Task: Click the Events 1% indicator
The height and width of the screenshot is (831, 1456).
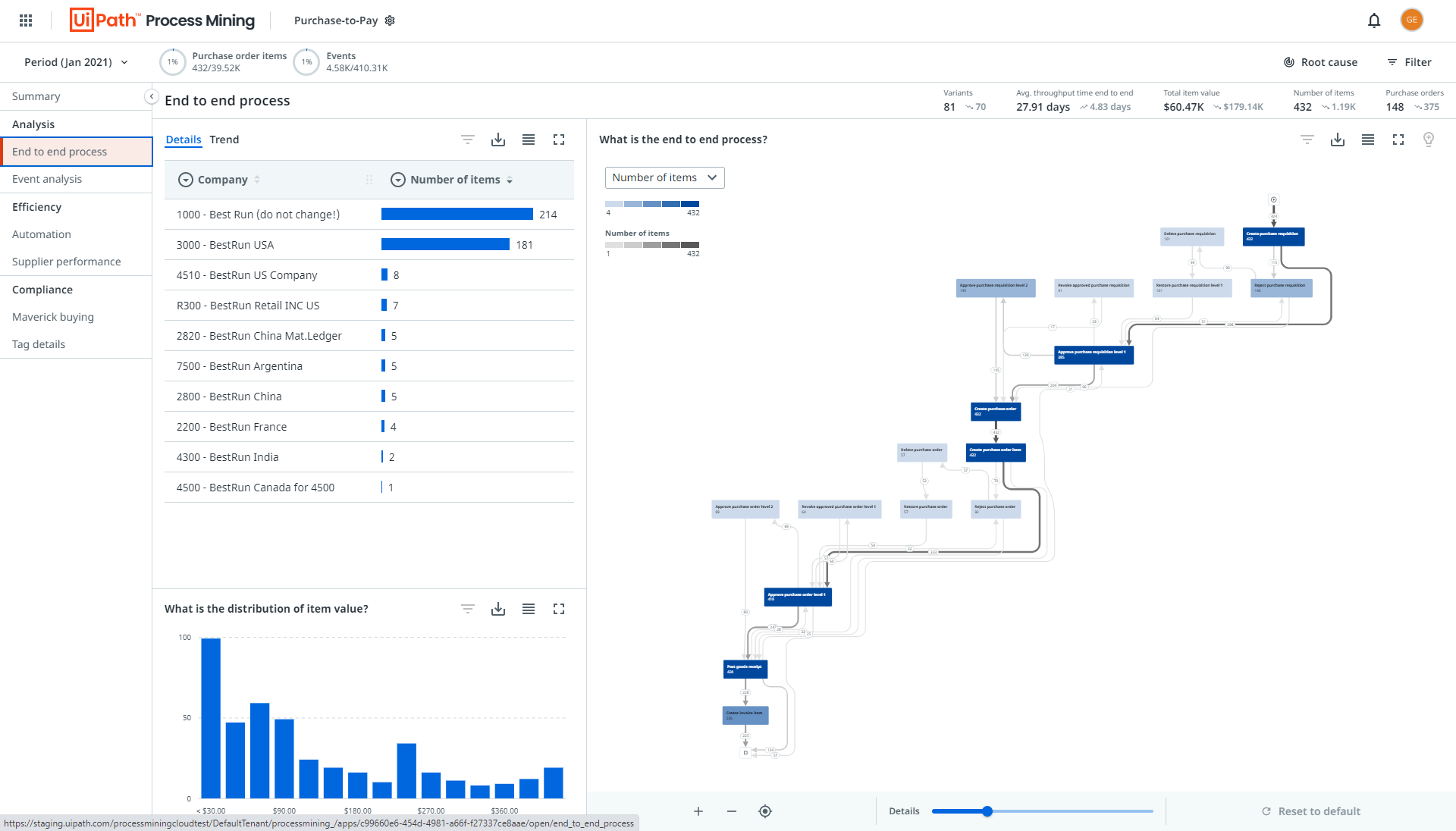Action: (306, 62)
